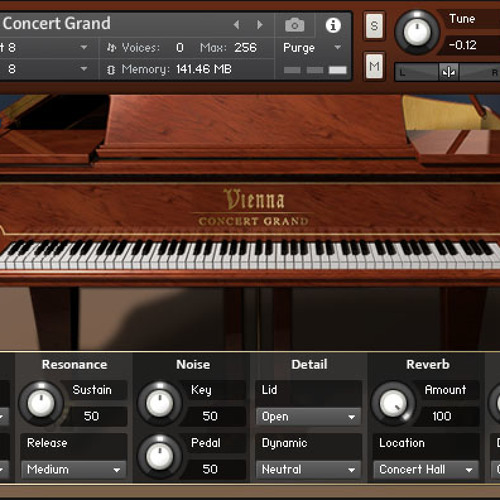Click the Reverb Amount value 100
Screen dimensions: 500x500
(x=442, y=416)
